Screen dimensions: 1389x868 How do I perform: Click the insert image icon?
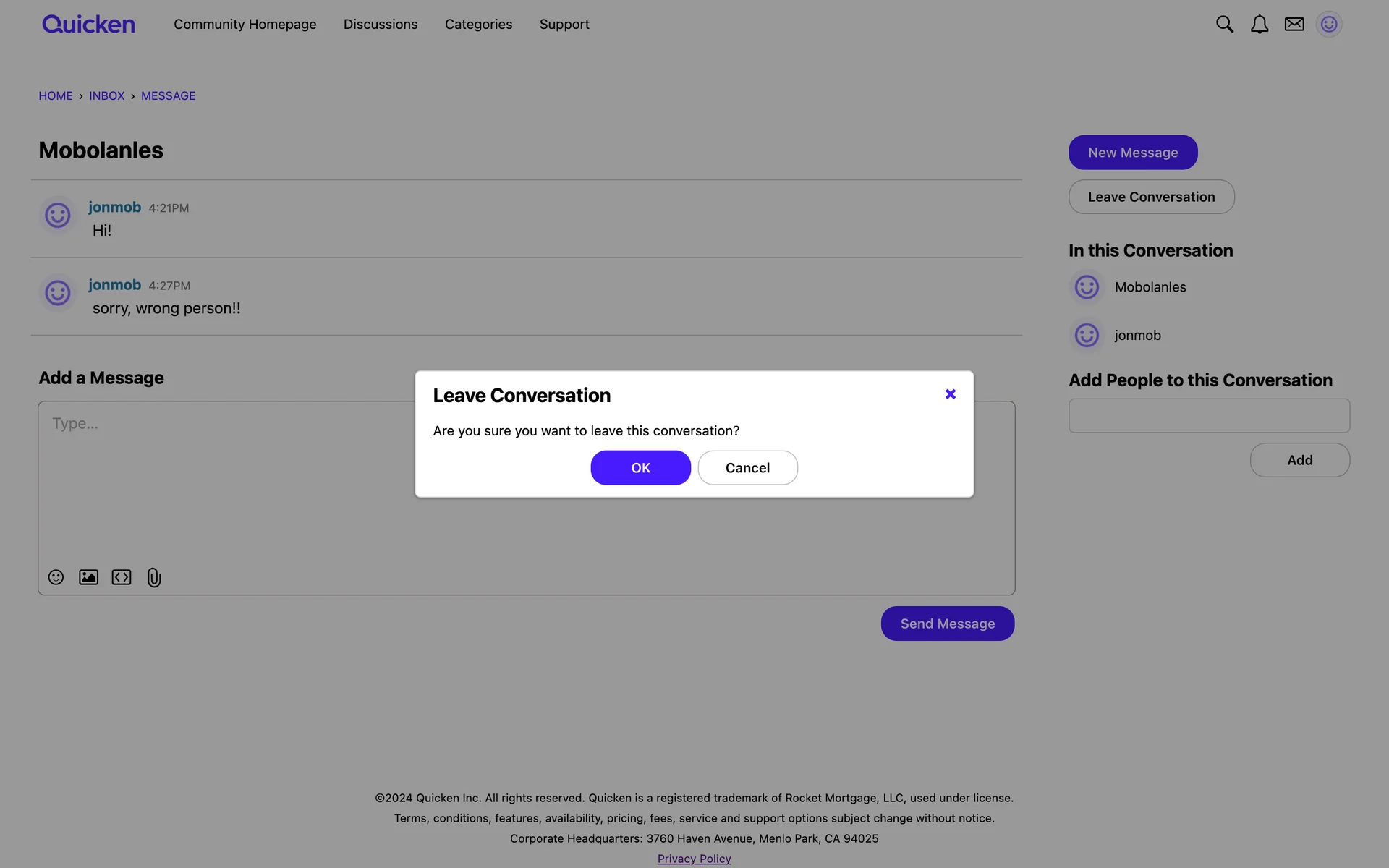tap(88, 577)
